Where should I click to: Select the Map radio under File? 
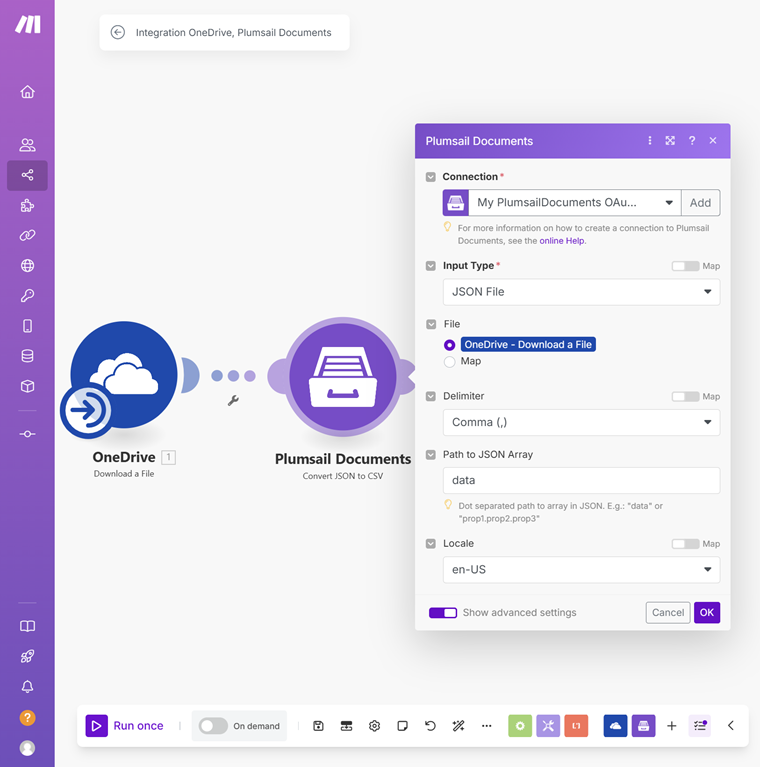[449, 362]
